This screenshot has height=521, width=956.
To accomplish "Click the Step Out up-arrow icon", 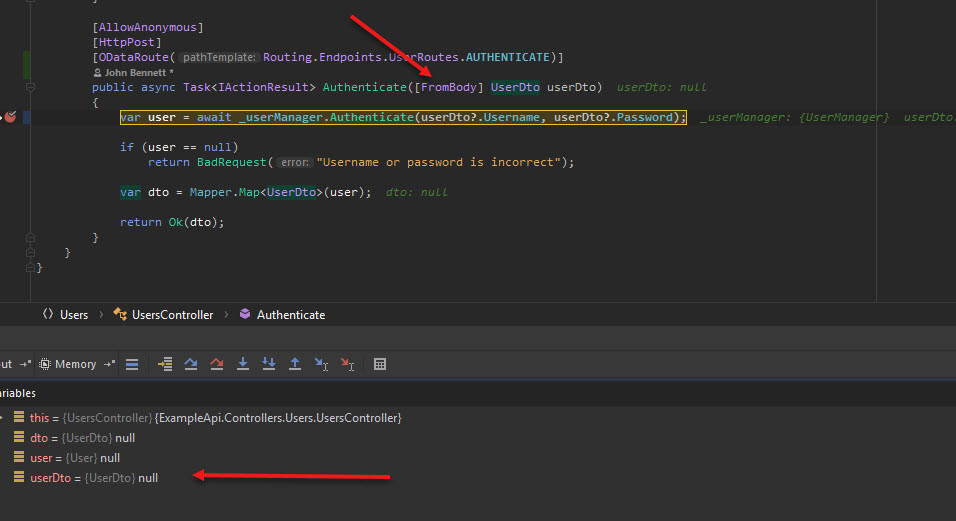I will 295,364.
